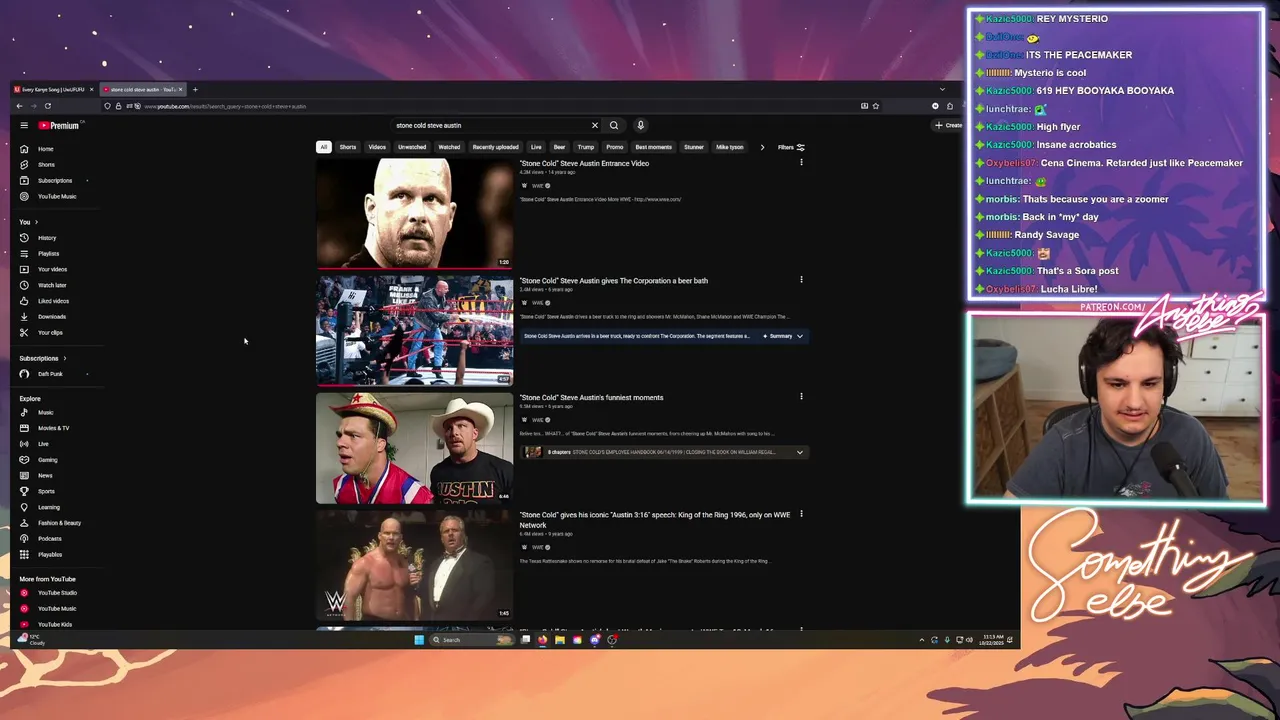Open more options for Austin 3:16 result

[801, 514]
